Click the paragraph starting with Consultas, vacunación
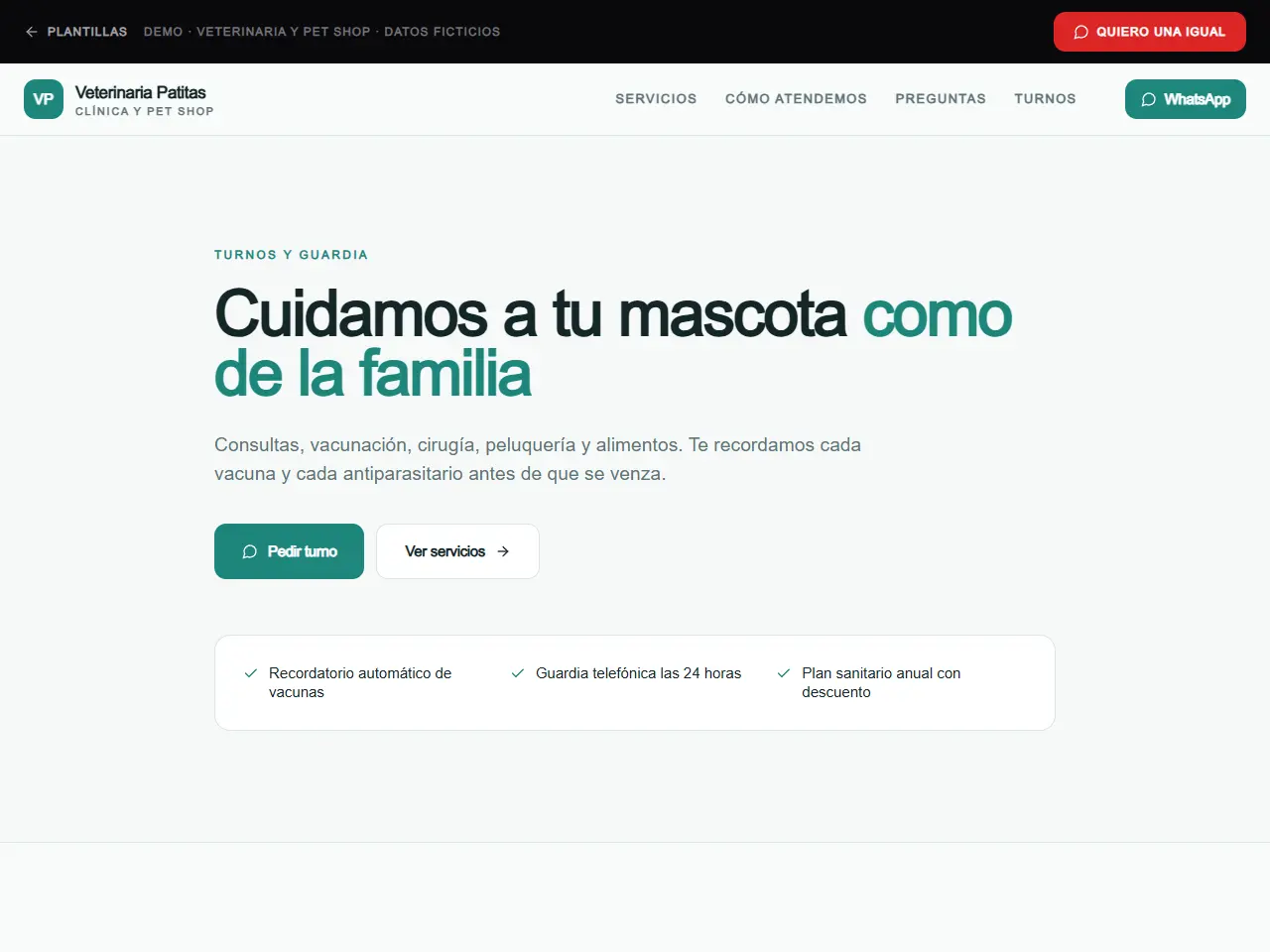Viewport: 1270px width, 952px height. pos(538,459)
